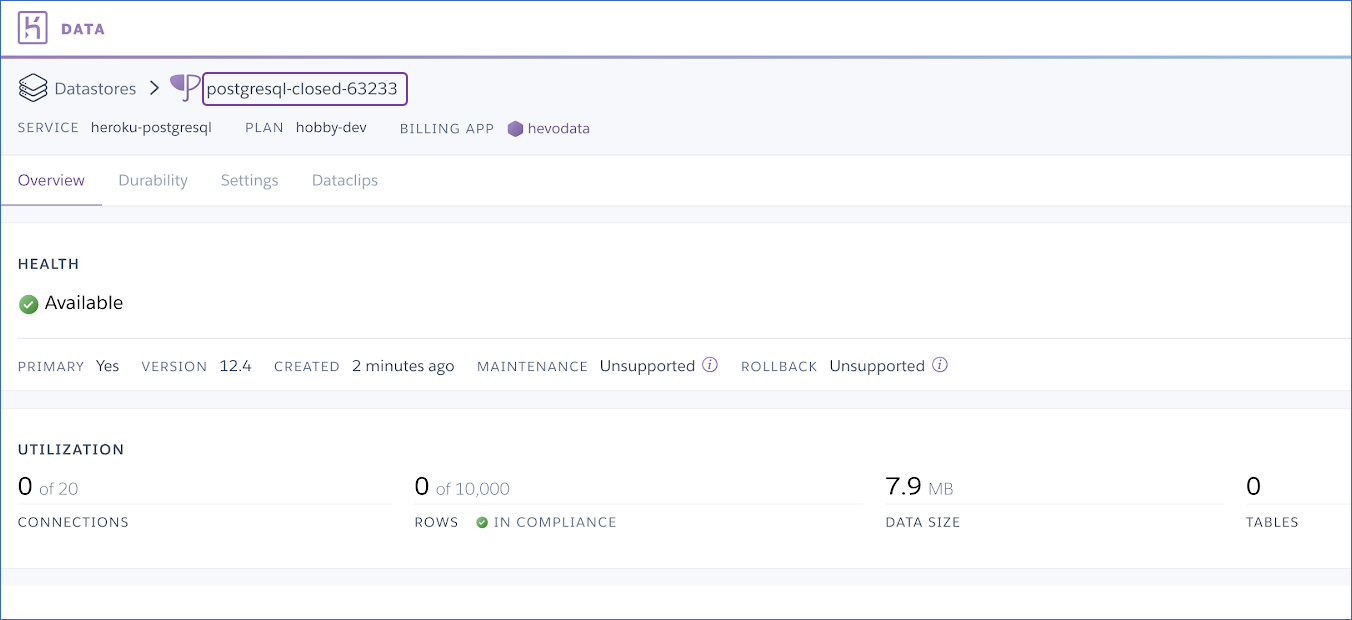The height and width of the screenshot is (620, 1352).
Task: Select the postgresql-closed-63233 database name
Action: (x=302, y=89)
